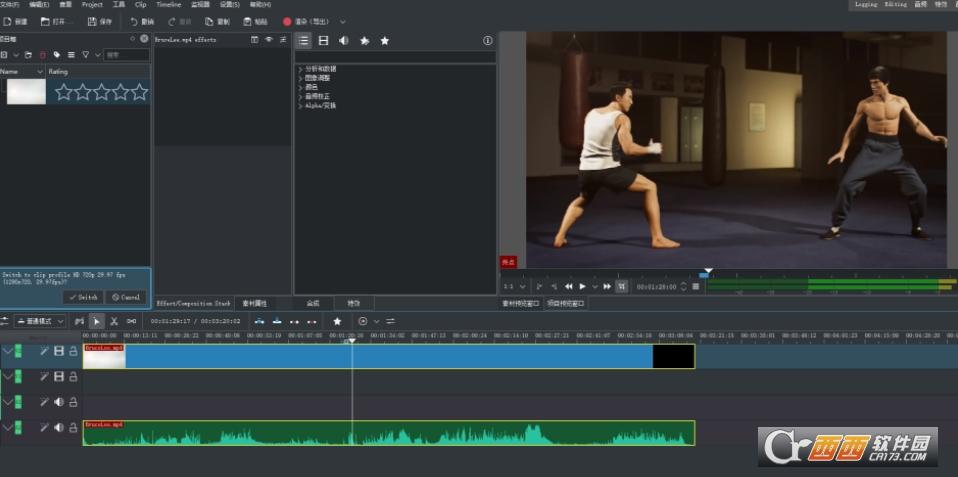
Task: Select the BruceLee clip thumbnail in bin
Action: (x=26, y=92)
